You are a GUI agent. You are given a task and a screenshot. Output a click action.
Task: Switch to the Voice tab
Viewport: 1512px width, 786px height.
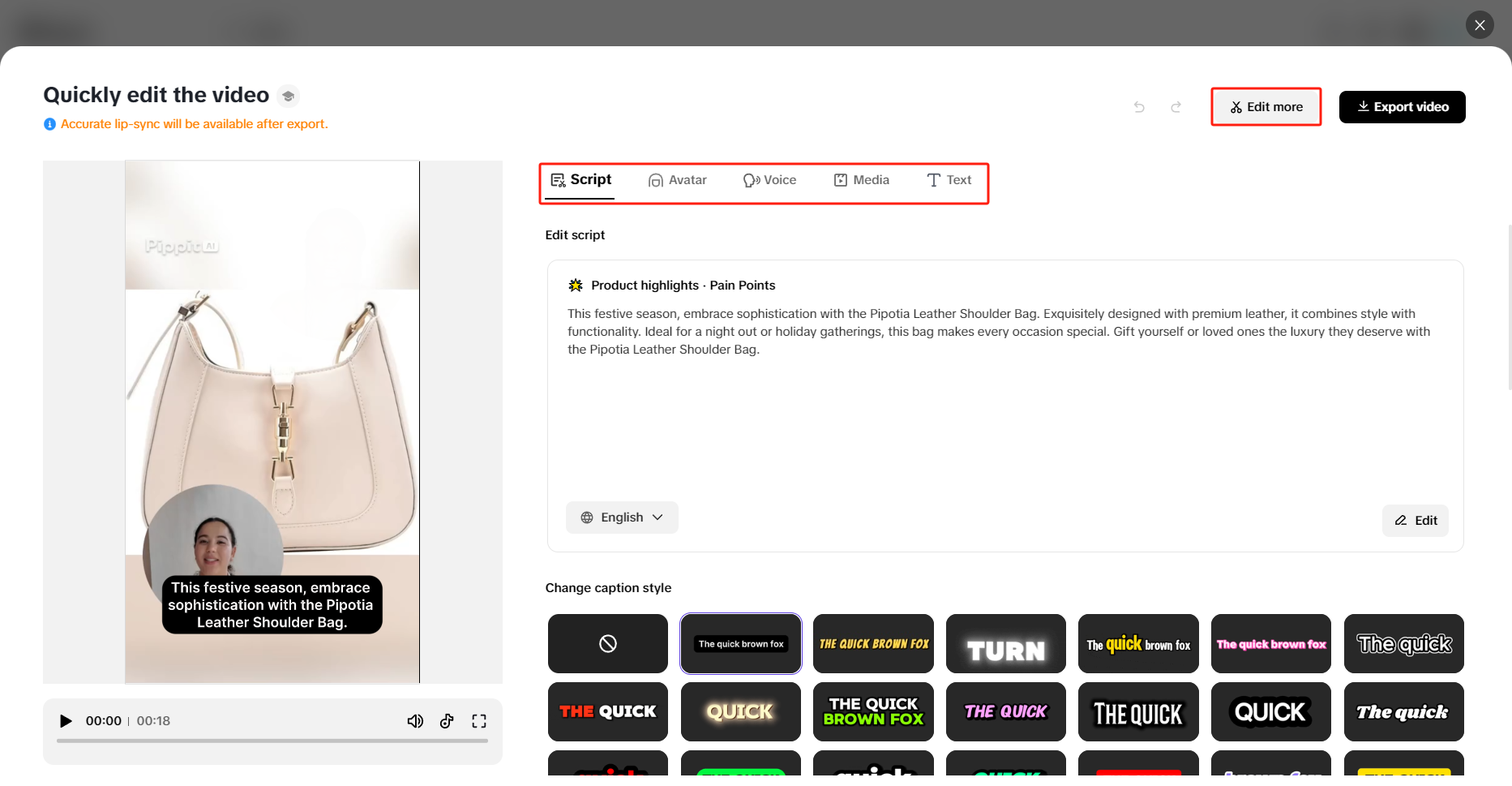click(769, 180)
